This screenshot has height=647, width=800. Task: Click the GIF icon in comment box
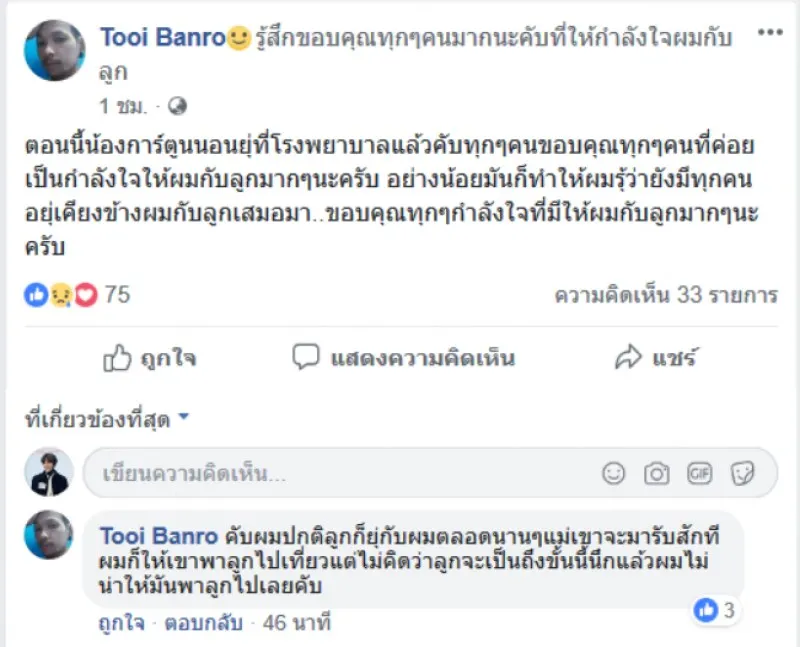(x=699, y=473)
